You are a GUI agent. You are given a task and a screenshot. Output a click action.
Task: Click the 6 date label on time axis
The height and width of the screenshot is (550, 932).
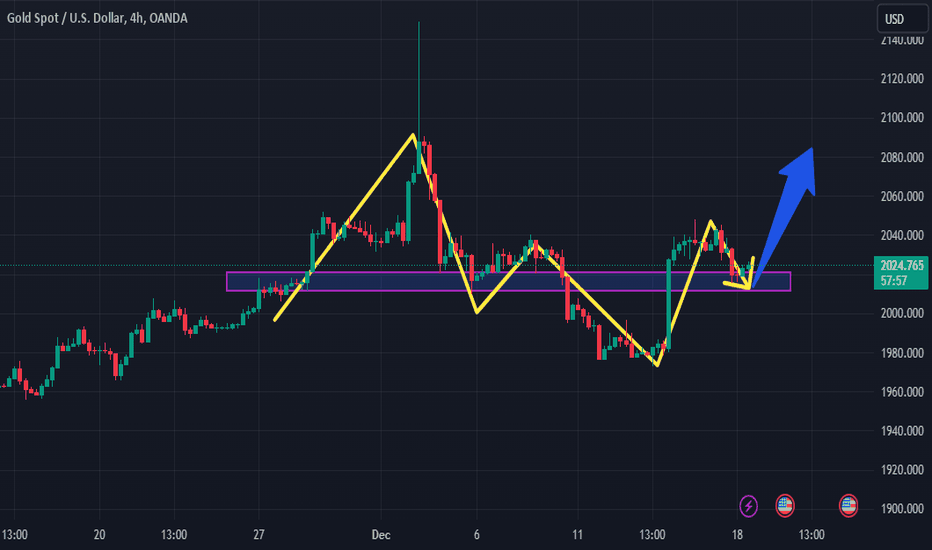pyautogui.click(x=477, y=535)
